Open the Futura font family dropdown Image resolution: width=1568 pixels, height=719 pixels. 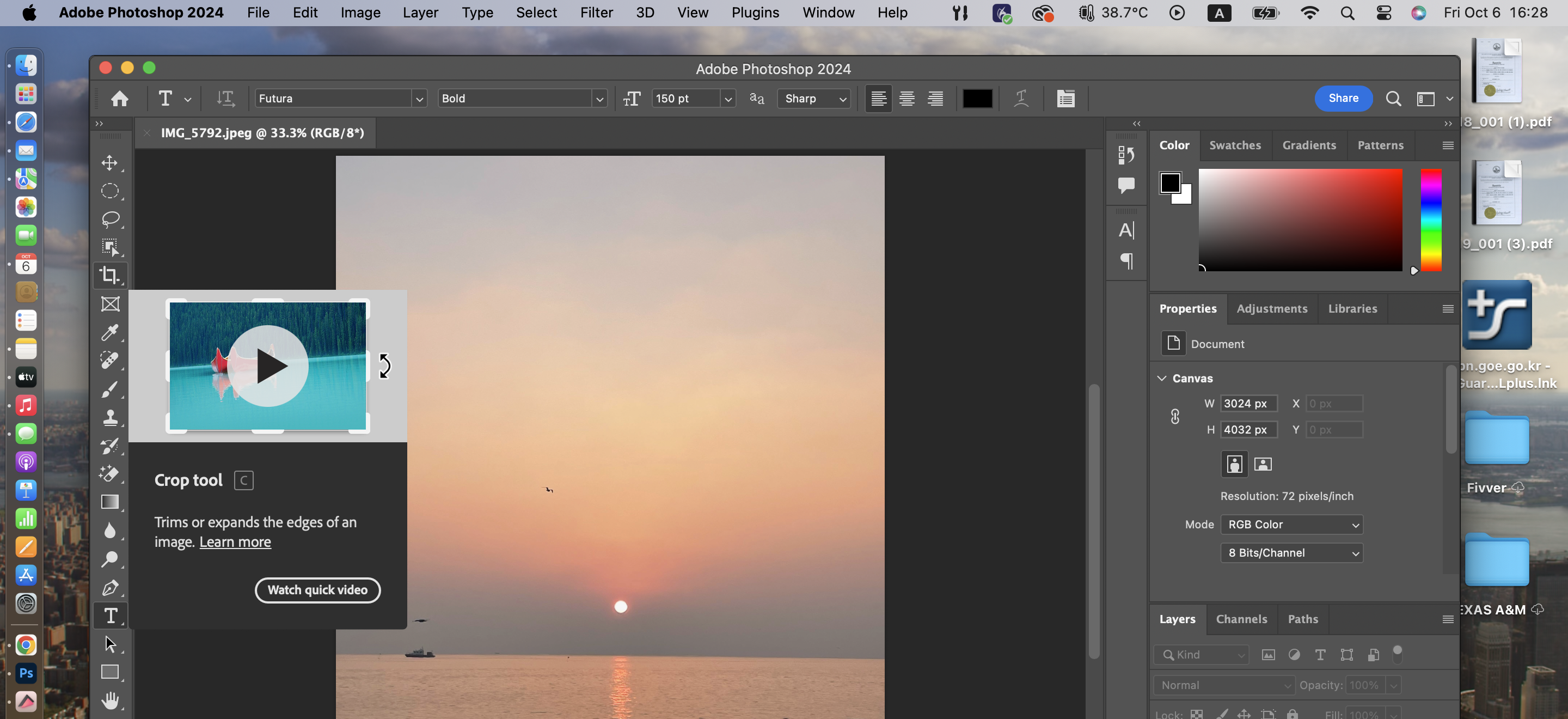419,99
